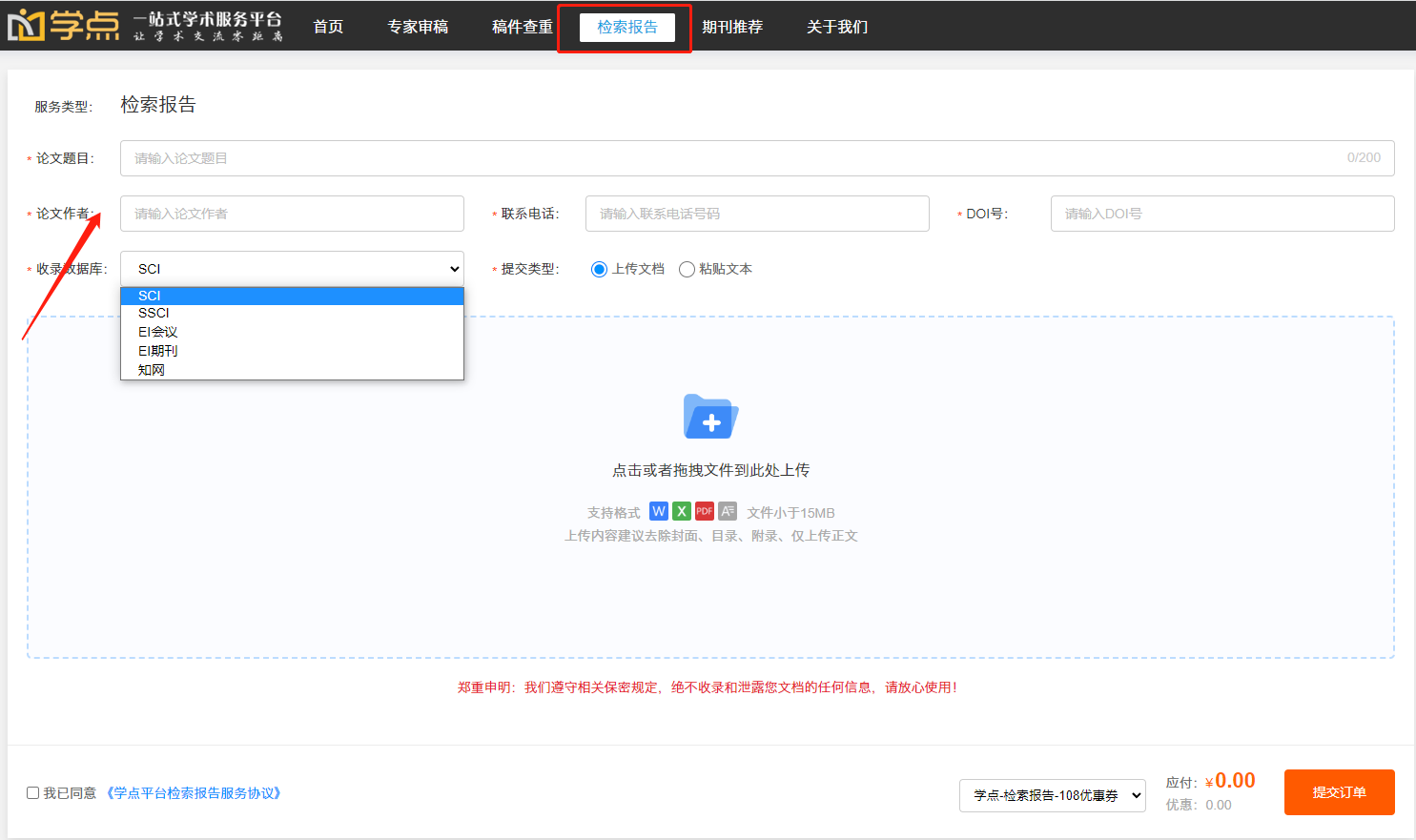Open 期刊推荐 navigation item
The height and width of the screenshot is (840, 1416).
click(732, 27)
